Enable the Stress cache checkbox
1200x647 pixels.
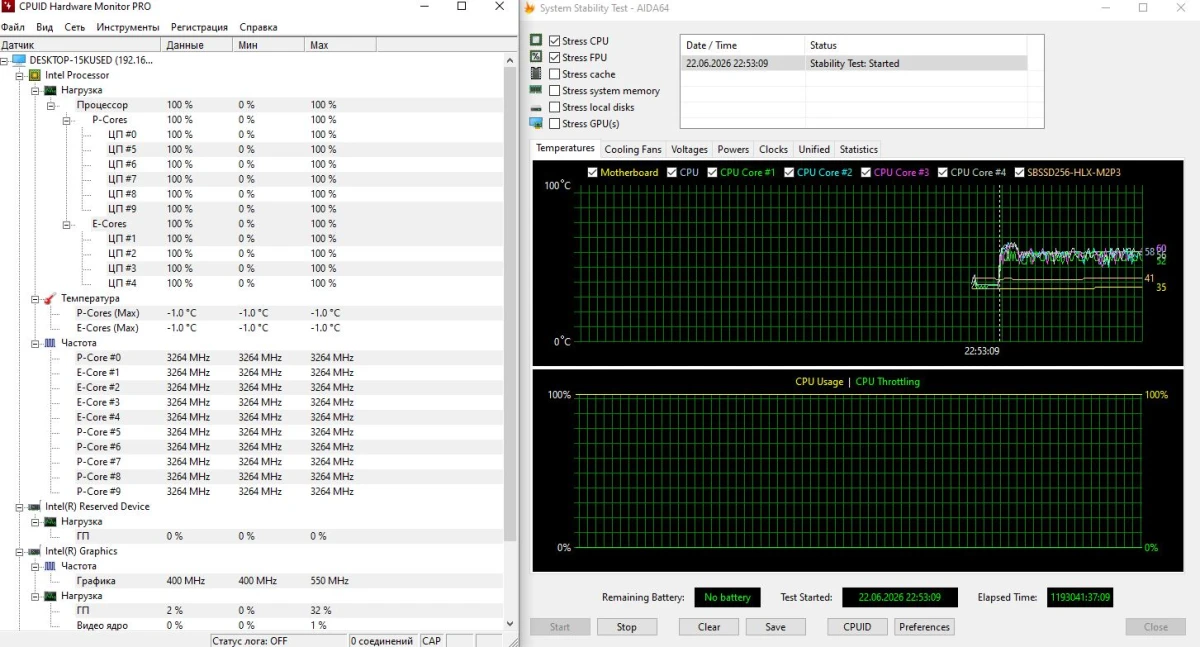pyautogui.click(x=554, y=74)
